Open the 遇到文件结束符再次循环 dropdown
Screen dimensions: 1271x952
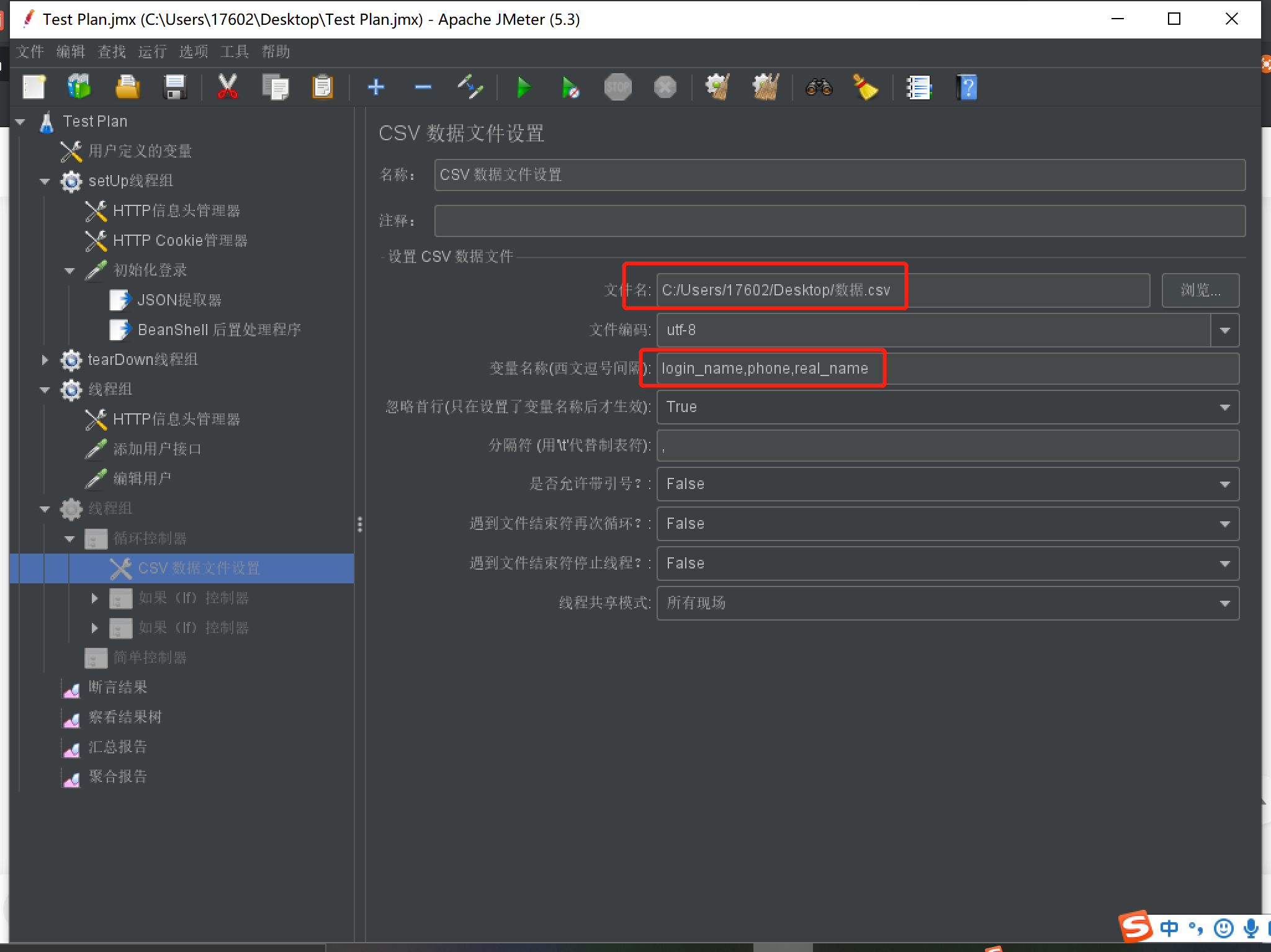[x=948, y=524]
